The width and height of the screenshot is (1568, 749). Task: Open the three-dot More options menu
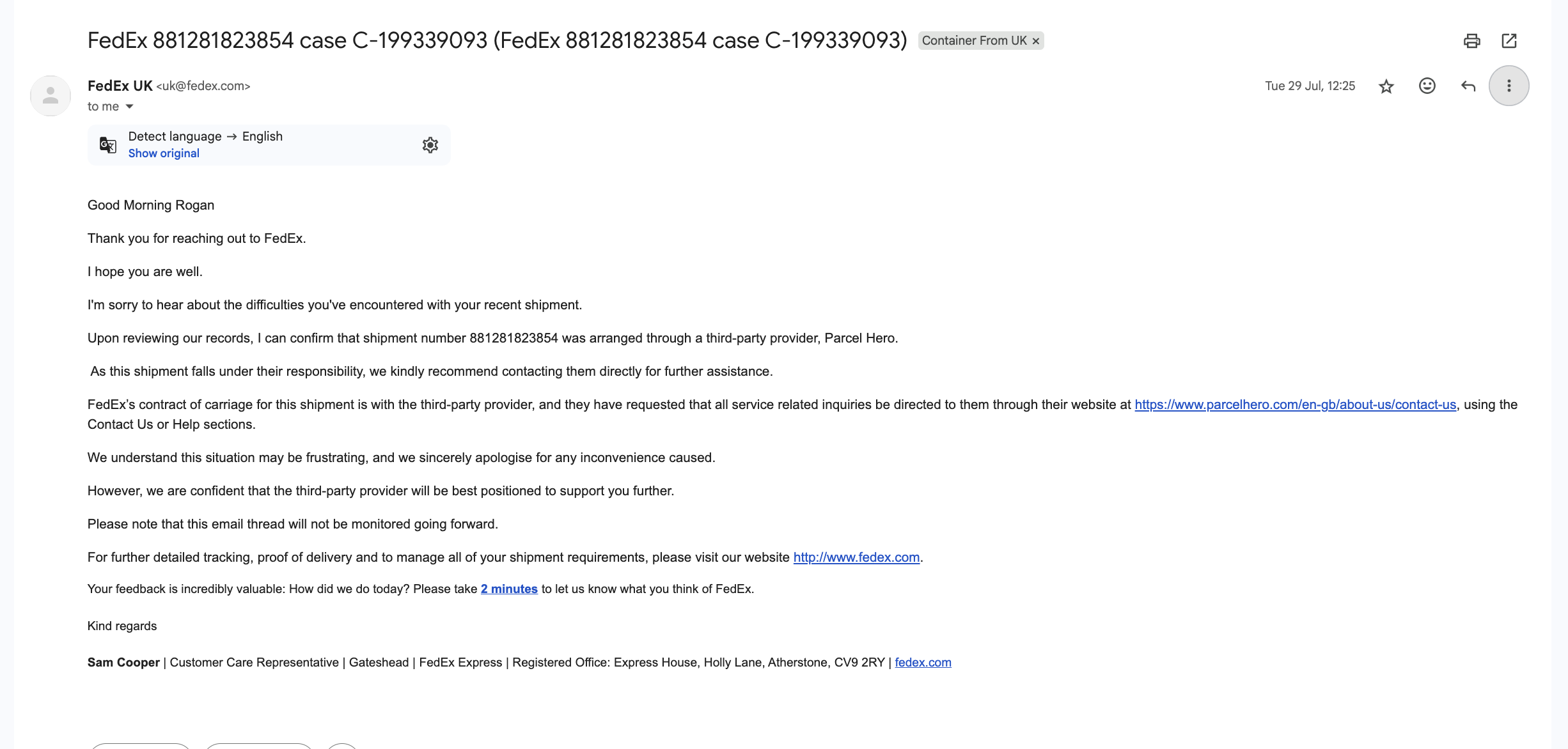[x=1509, y=86]
